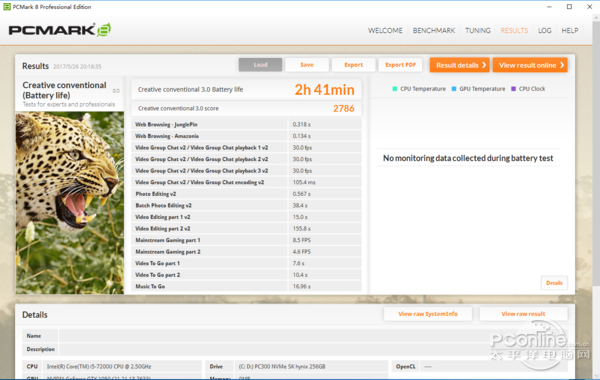
Task: Select Video Group Chat playback 3 v2 row
Action: [x=246, y=171]
